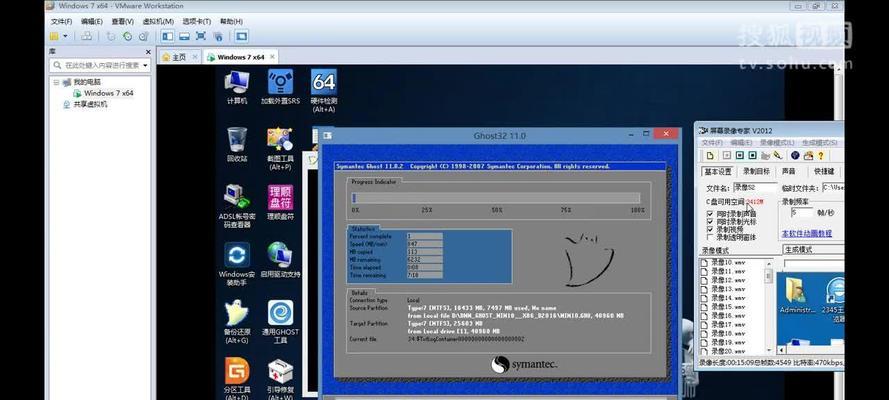Open the 硬件检测 (64) desktop icon
This screenshot has height=400, width=889.
pos(324,91)
